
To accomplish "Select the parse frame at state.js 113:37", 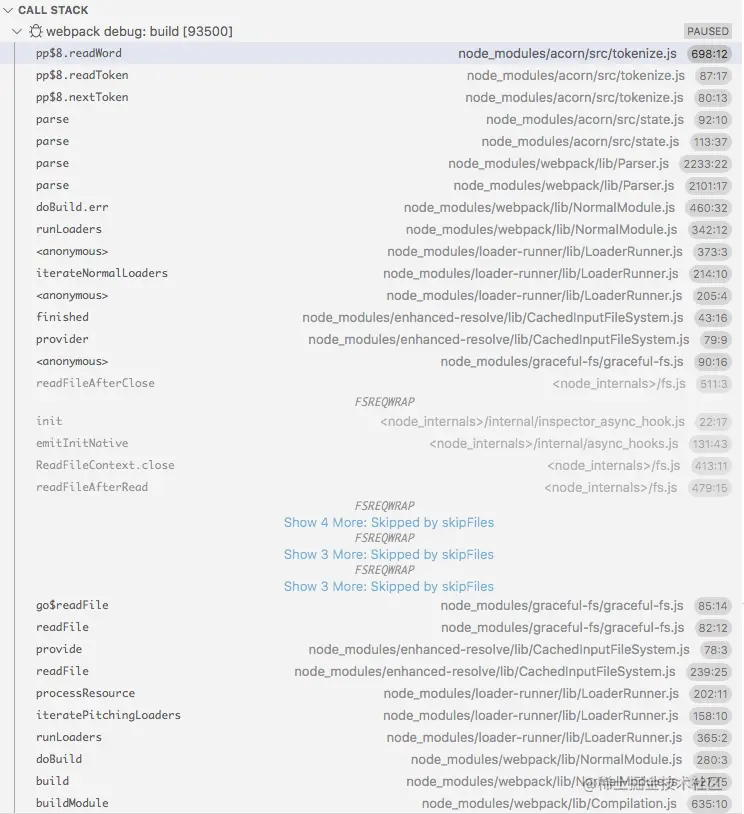I will click(x=372, y=141).
